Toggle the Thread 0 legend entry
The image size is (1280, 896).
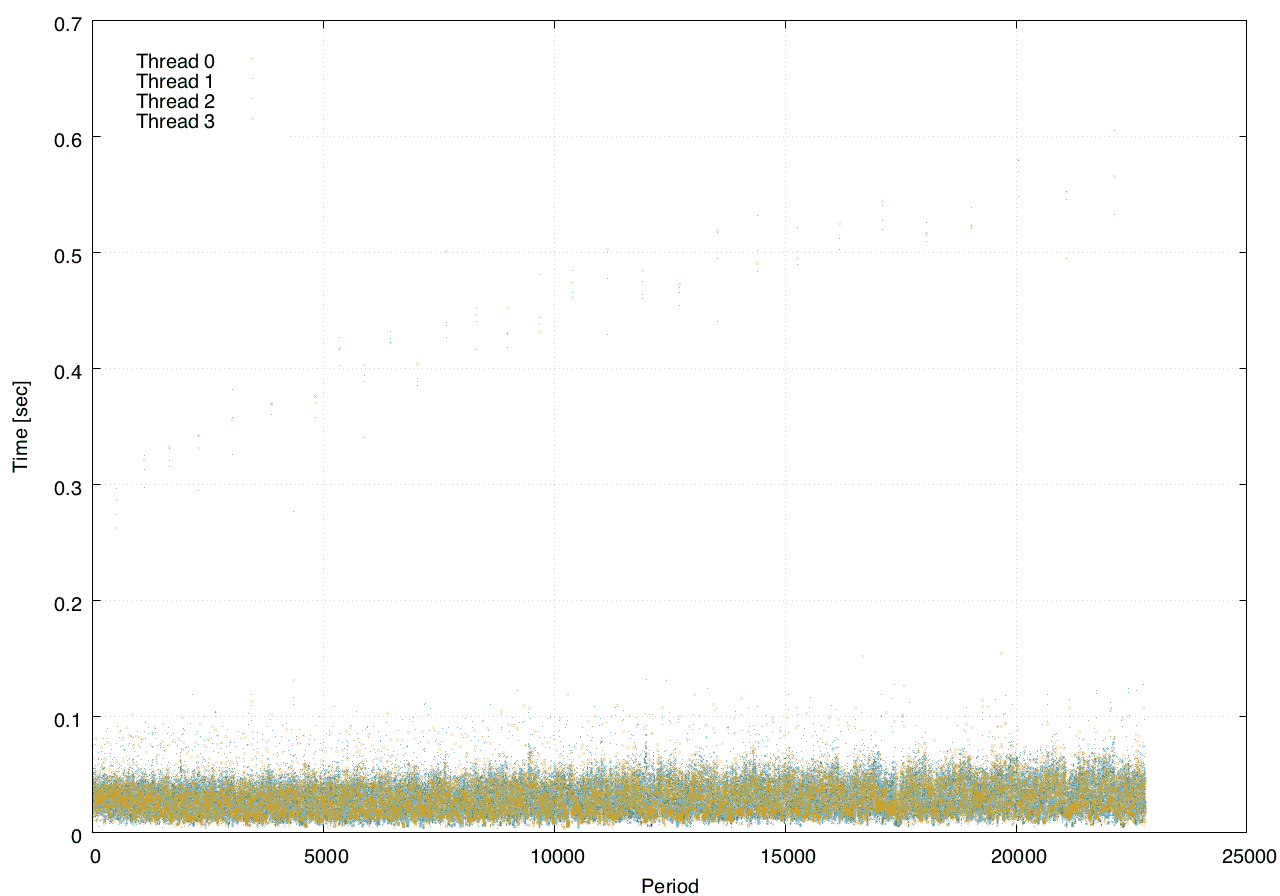(175, 61)
